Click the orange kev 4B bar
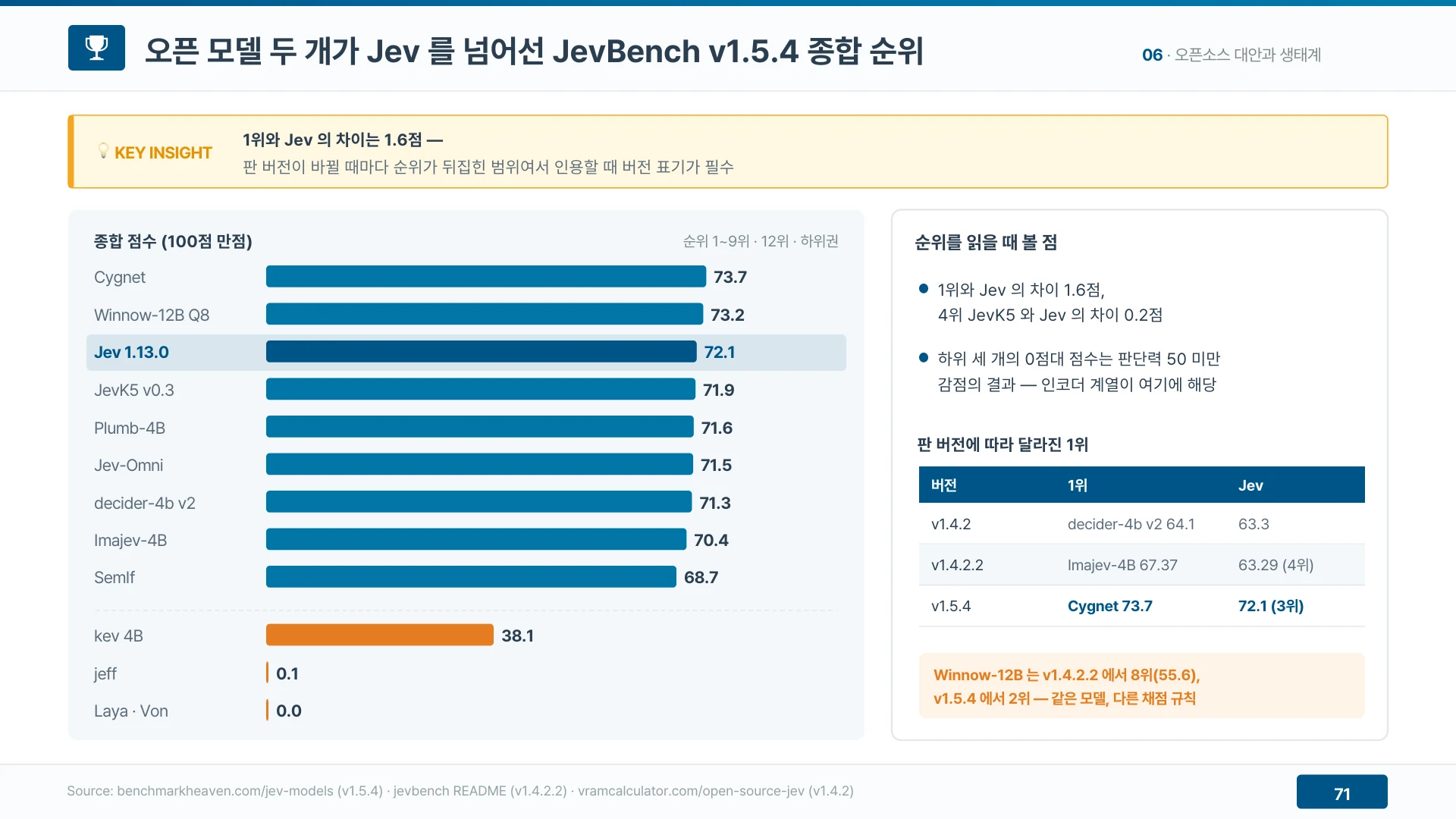1456x819 pixels. click(x=380, y=635)
